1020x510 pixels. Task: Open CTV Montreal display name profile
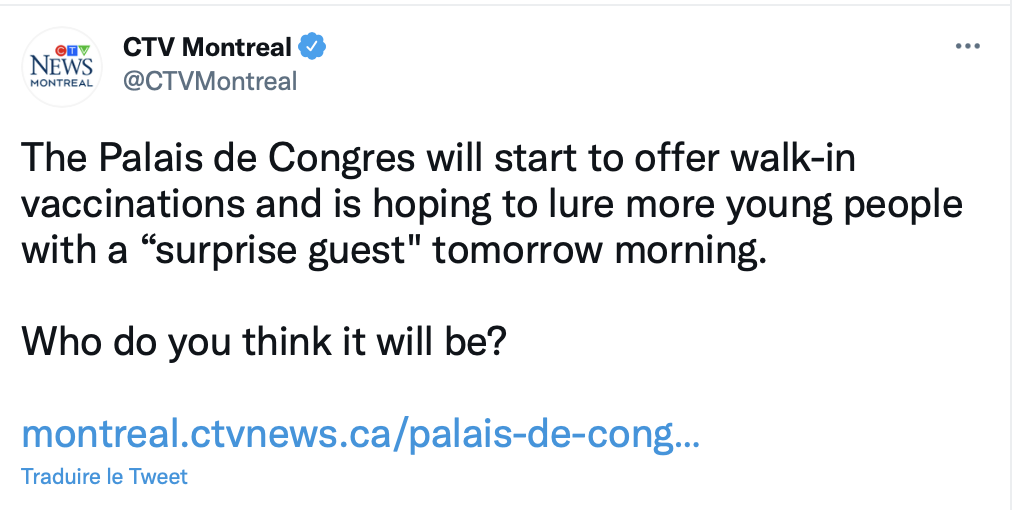click(207, 47)
